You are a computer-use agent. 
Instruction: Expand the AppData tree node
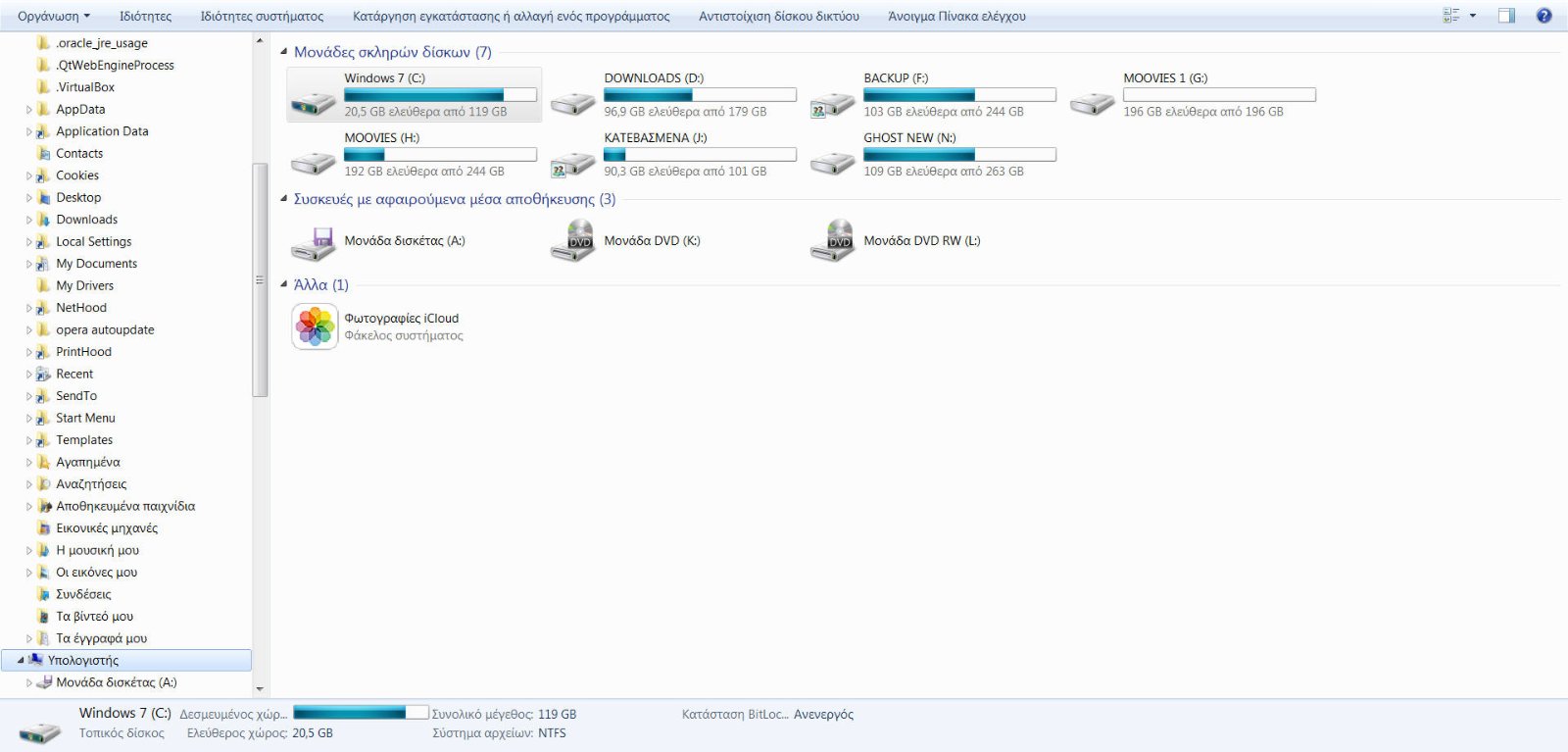(28, 110)
